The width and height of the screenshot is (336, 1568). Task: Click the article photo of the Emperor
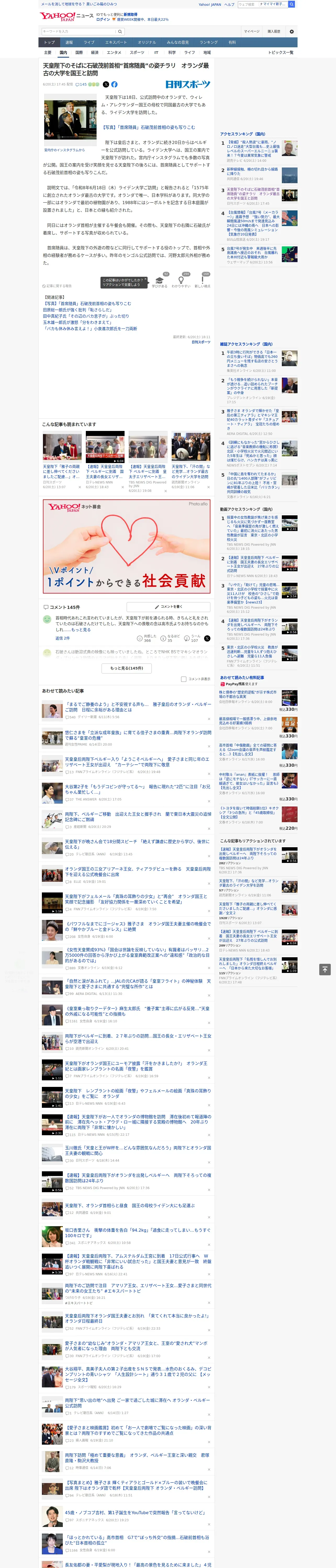tap(70, 120)
